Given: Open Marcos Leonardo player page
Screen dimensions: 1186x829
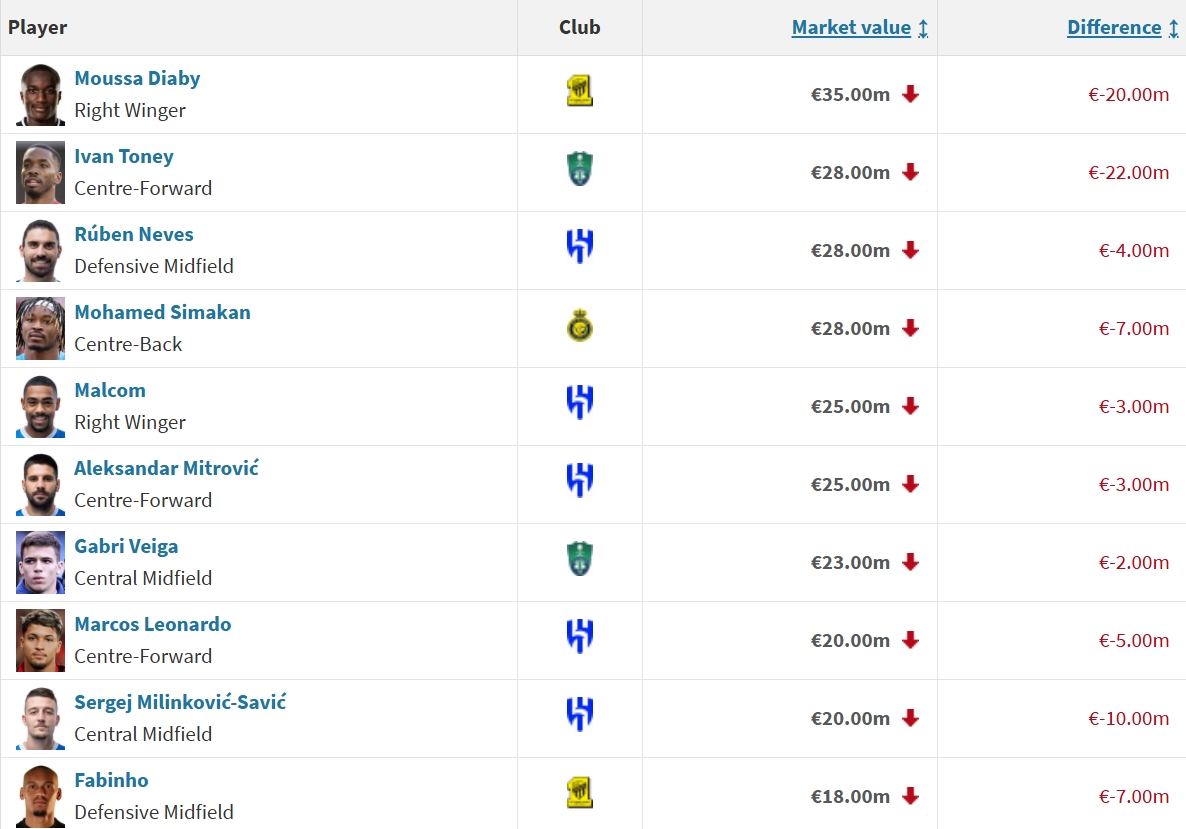Looking at the screenshot, I should pyautogui.click(x=152, y=624).
